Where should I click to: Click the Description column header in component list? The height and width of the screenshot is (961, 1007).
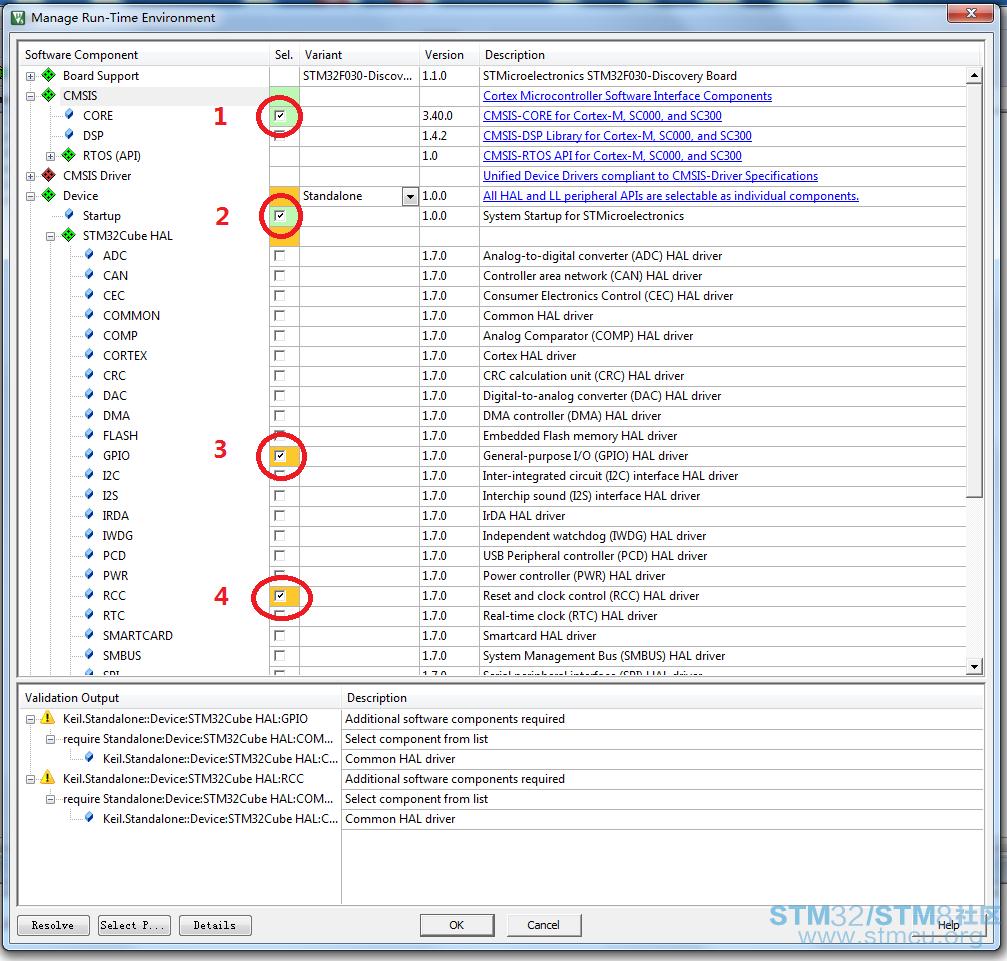pos(731,55)
